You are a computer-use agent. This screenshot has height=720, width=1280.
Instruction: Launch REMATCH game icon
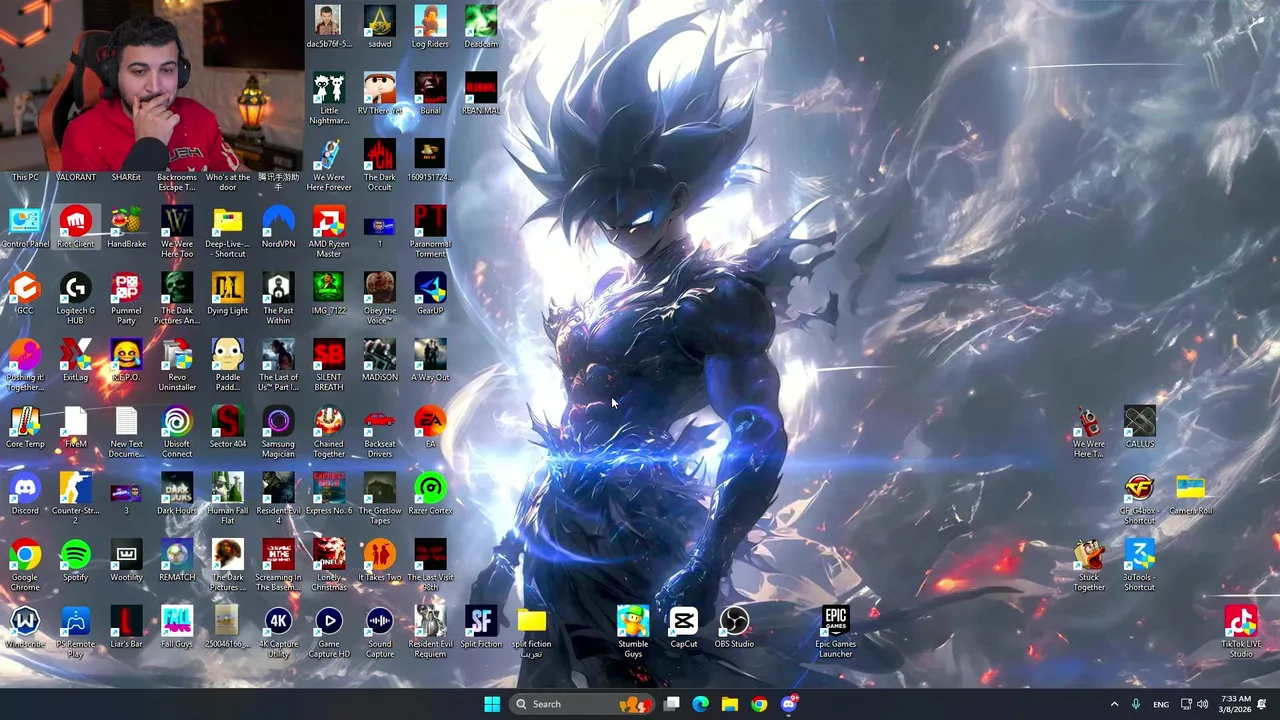(177, 561)
